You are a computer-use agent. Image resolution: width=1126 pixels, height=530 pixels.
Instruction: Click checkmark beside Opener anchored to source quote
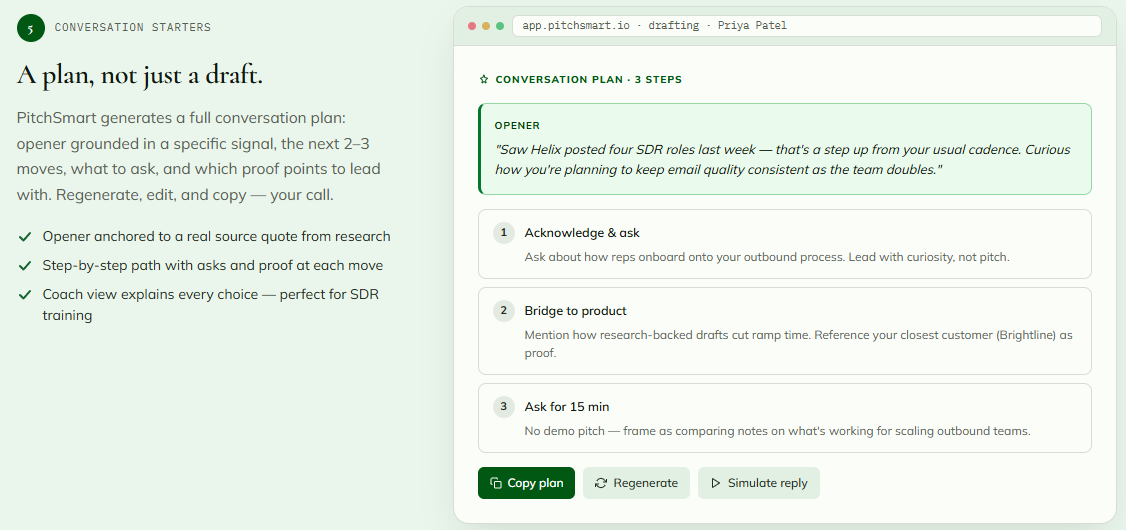click(x=25, y=236)
